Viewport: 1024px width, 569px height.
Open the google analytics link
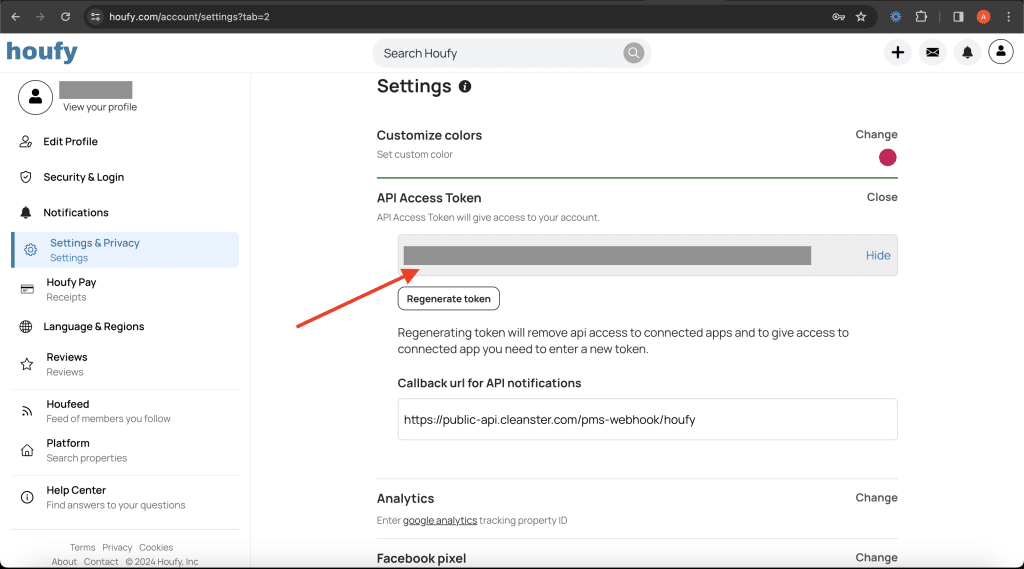tap(440, 521)
